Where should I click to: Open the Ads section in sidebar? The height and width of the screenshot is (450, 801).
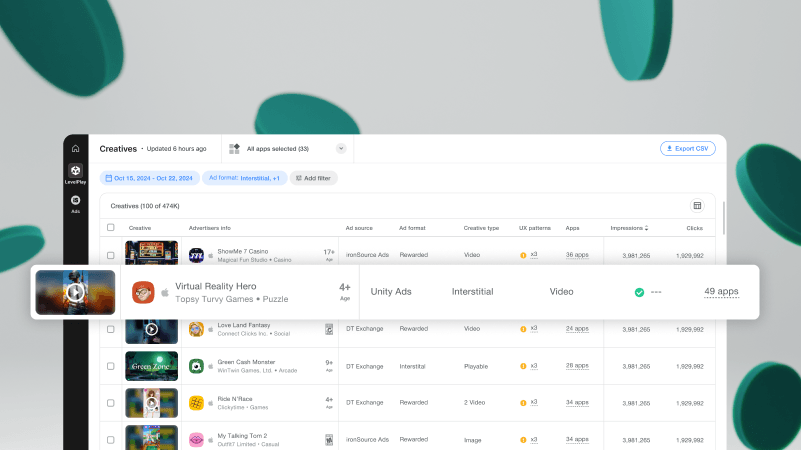[x=75, y=203]
